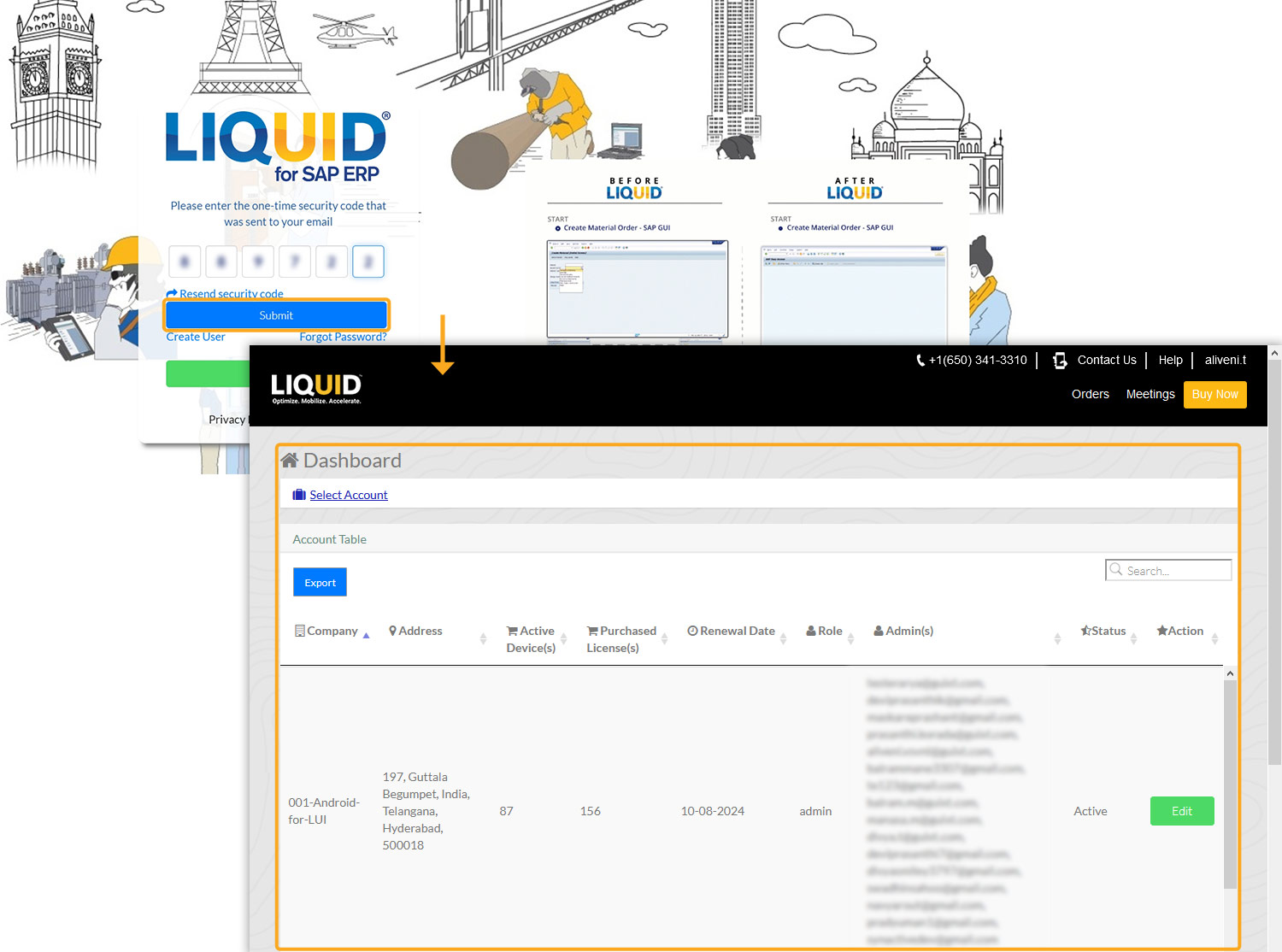
Task: Open the Select Account link
Action: coord(349,495)
